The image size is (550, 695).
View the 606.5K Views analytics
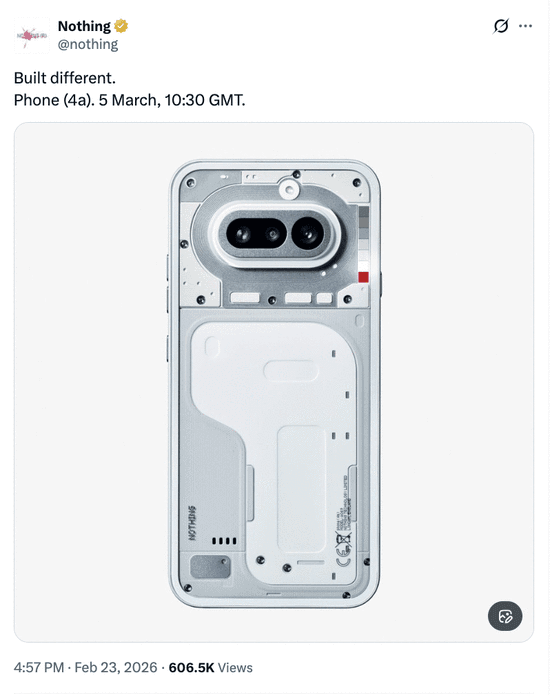[211, 668]
